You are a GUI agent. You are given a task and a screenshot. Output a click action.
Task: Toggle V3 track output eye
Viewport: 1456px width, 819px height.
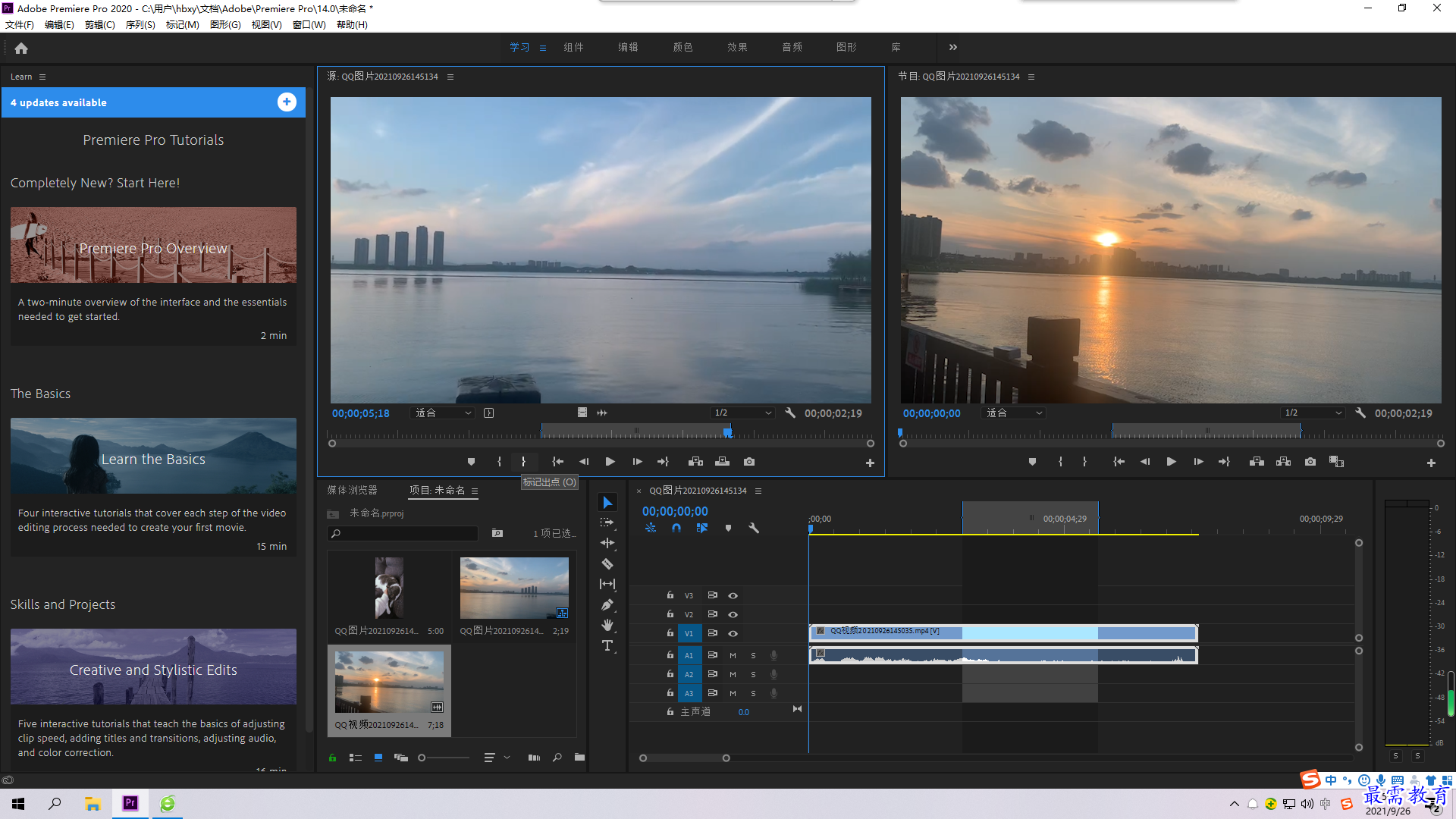[x=733, y=595]
